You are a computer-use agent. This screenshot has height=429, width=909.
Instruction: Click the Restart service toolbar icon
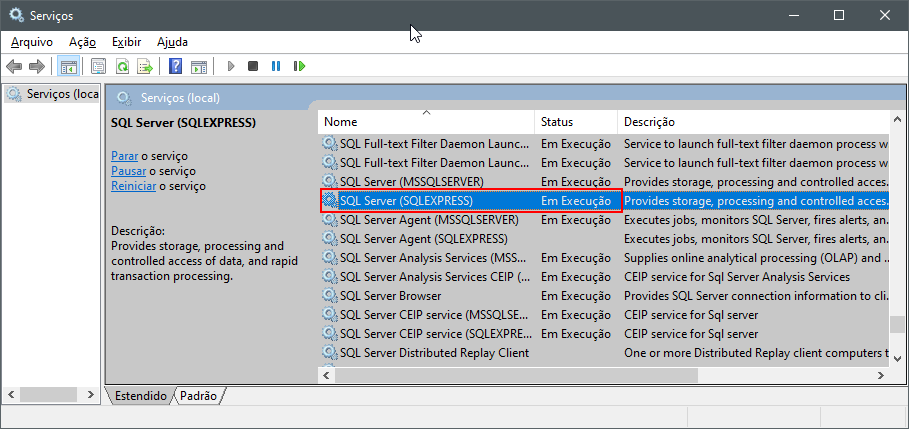pos(299,66)
